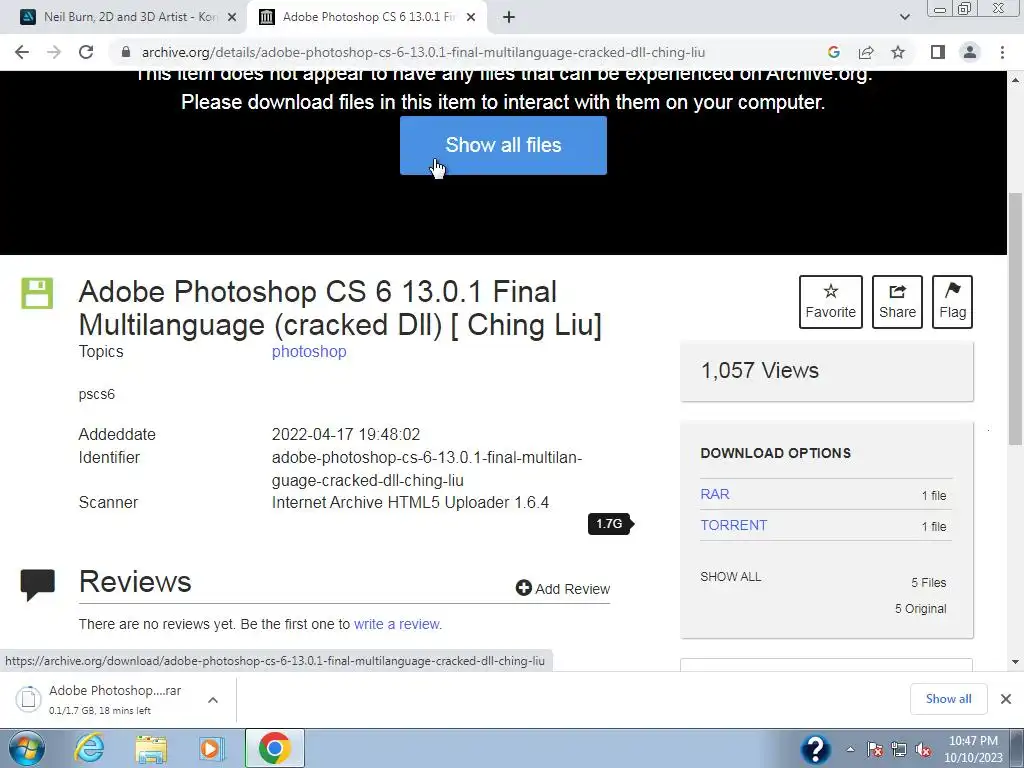Click the muted volume tray icon
Viewport: 1024px width, 768px height.
(x=923, y=749)
